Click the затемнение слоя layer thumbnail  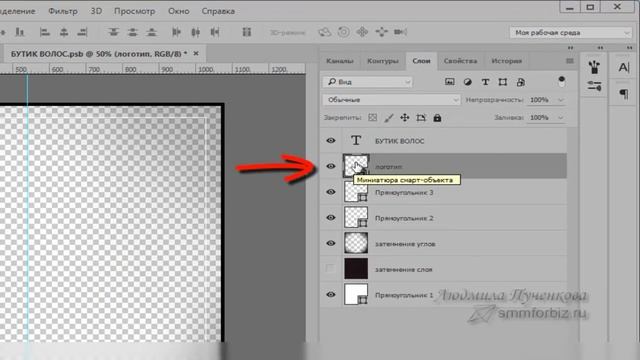coord(356,269)
